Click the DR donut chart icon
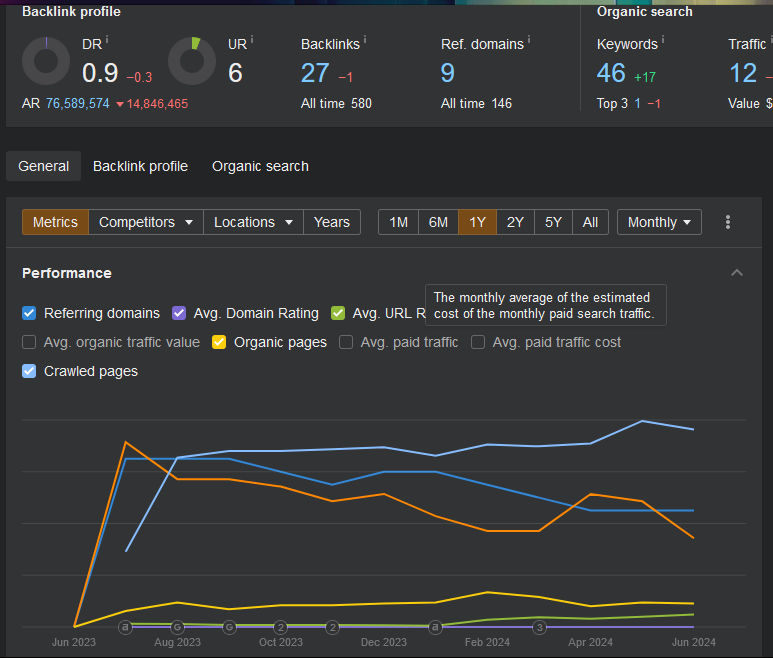The width and height of the screenshot is (773, 658). [x=46, y=61]
